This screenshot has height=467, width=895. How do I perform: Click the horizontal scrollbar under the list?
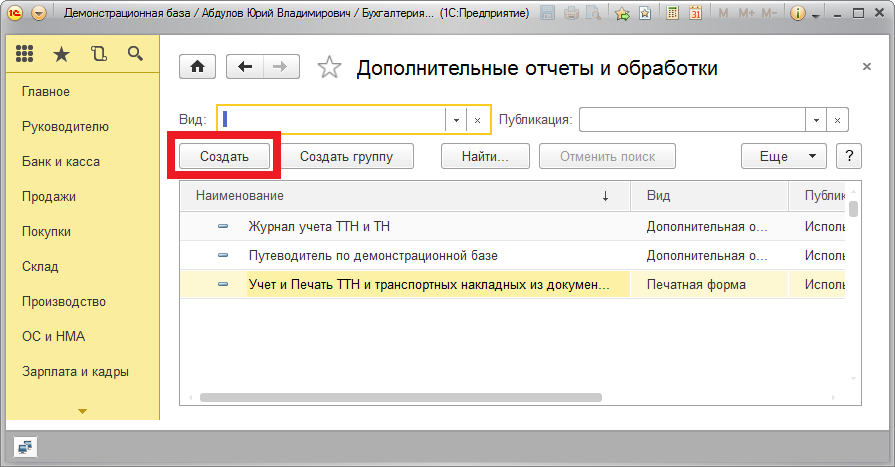pyautogui.click(x=400, y=397)
